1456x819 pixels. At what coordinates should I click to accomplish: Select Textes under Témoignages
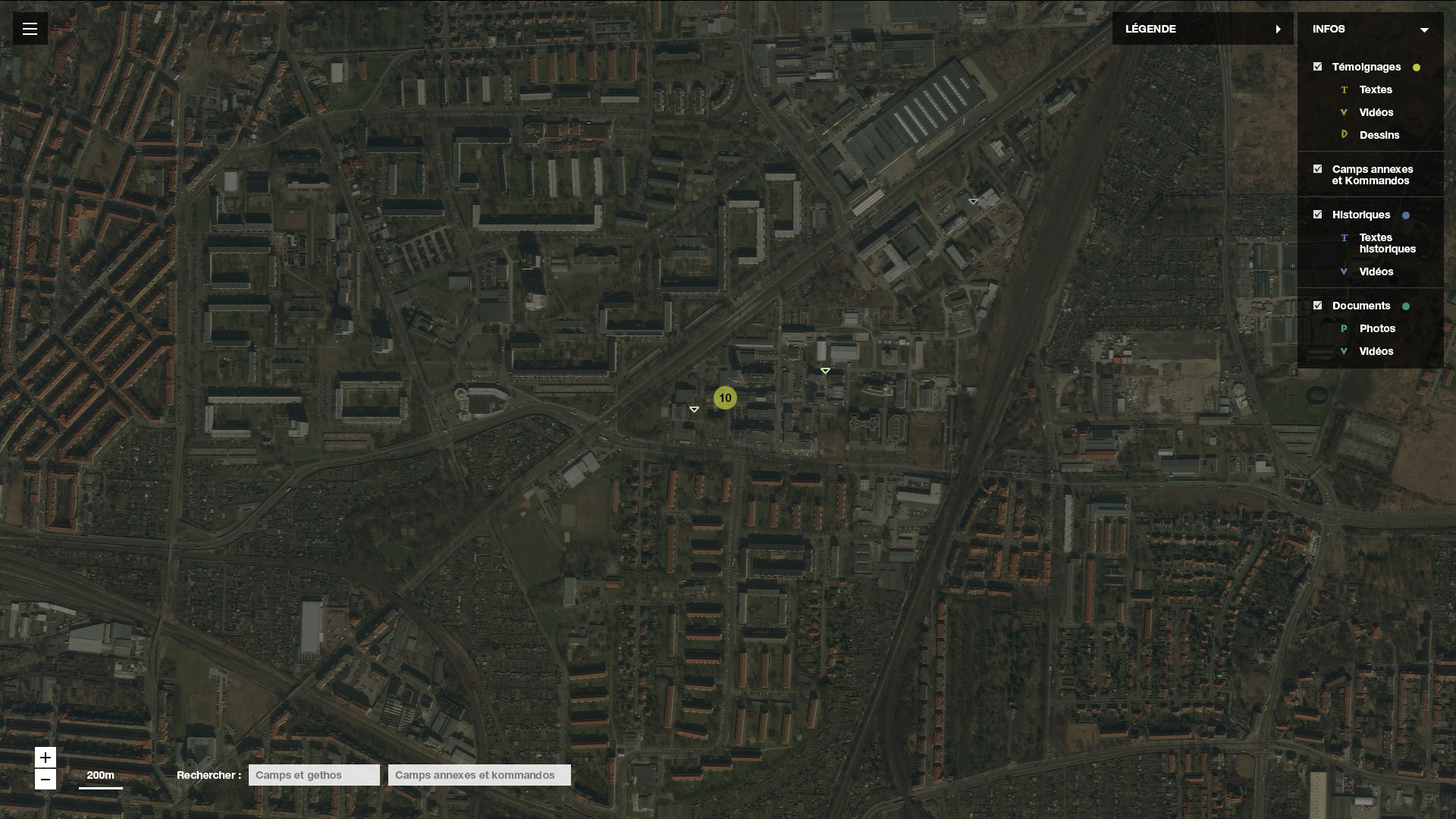click(1376, 89)
